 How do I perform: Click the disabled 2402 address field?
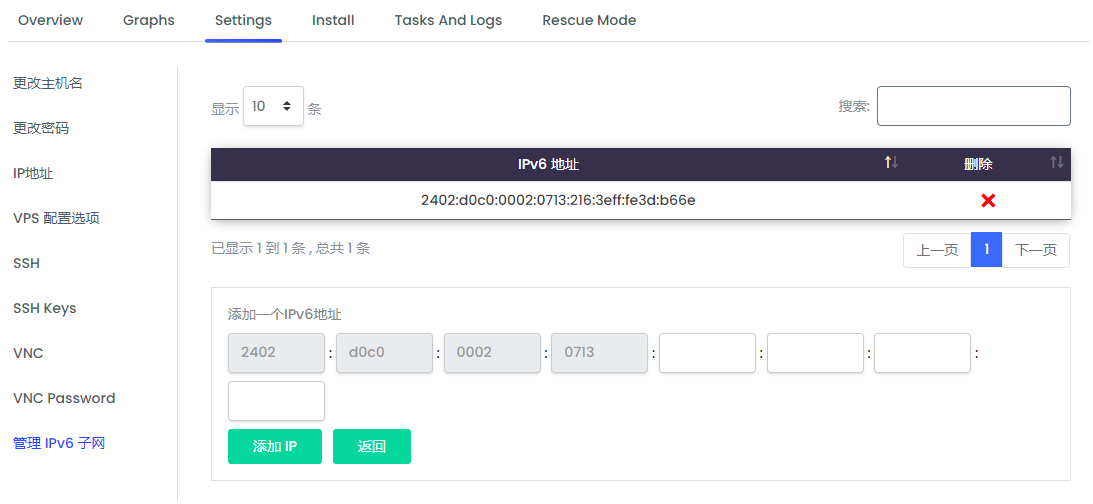coord(276,353)
